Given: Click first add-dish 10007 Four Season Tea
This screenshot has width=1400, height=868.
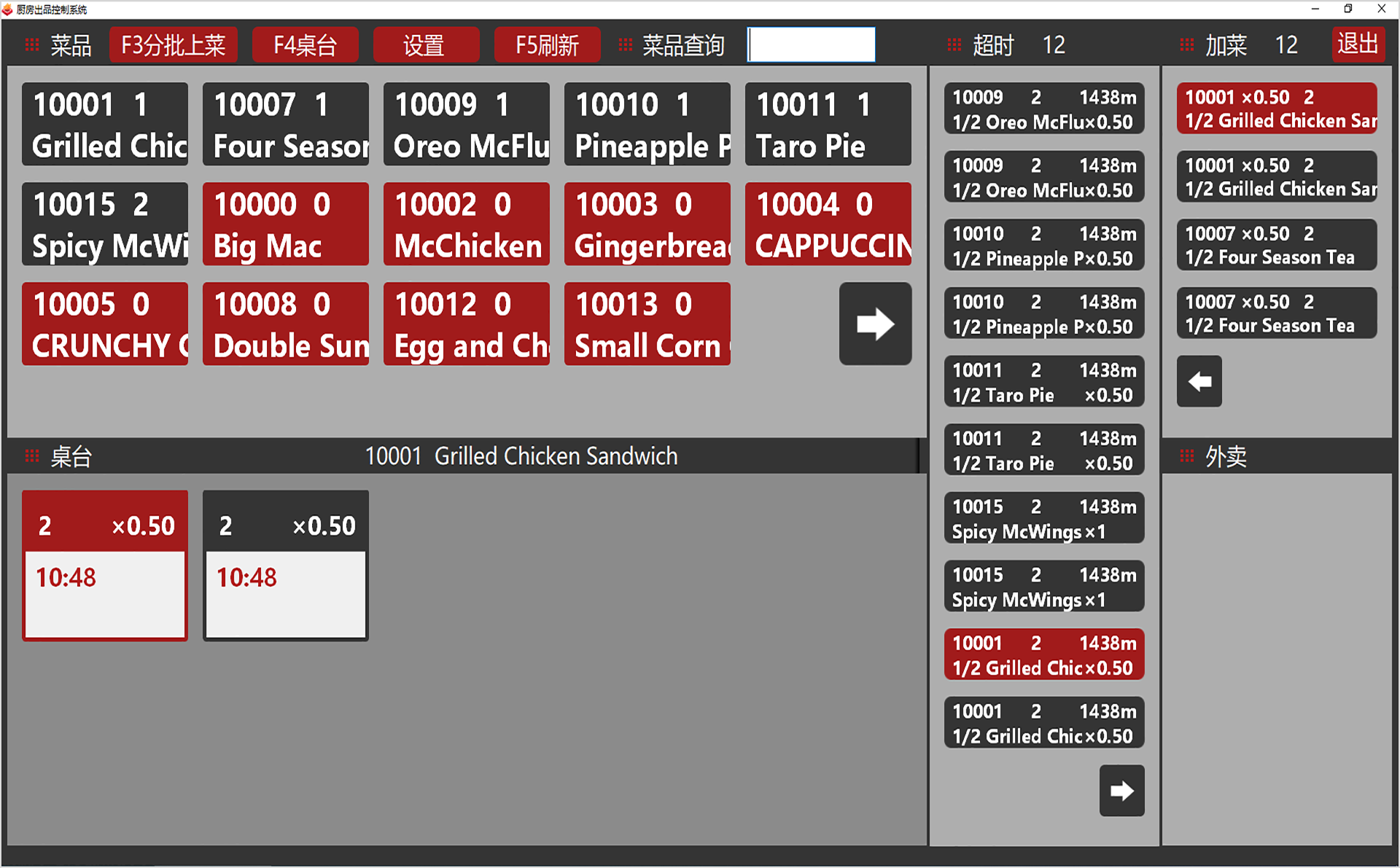Looking at the screenshot, I should point(1277,245).
